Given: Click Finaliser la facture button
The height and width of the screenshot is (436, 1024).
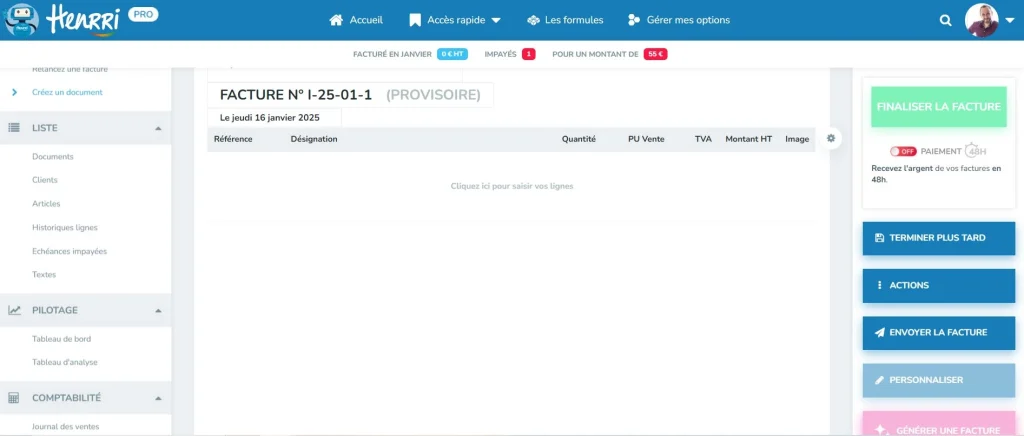Looking at the screenshot, I should coord(938,105).
